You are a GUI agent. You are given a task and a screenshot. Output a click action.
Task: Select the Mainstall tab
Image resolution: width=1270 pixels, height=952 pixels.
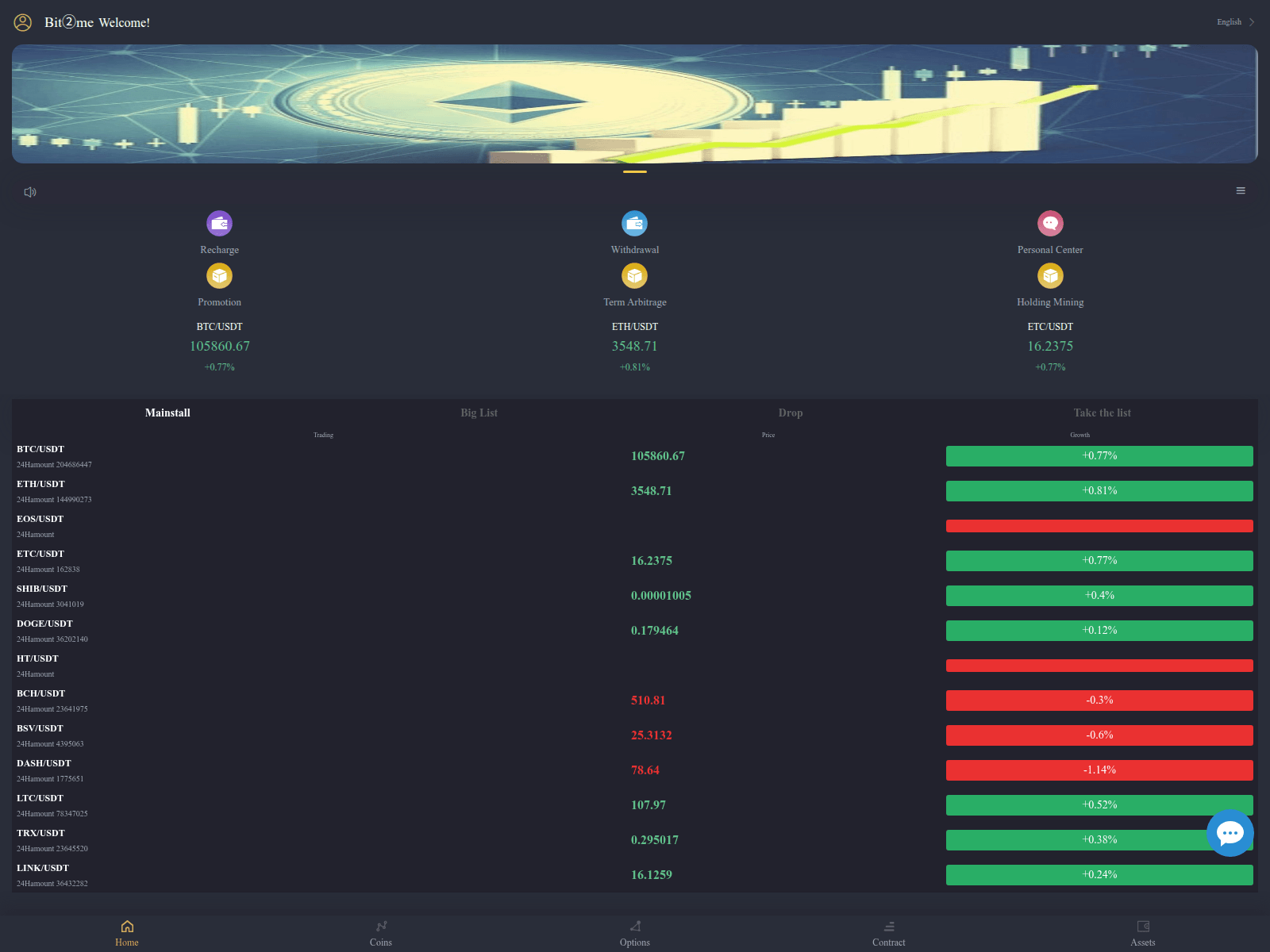pyautogui.click(x=167, y=413)
